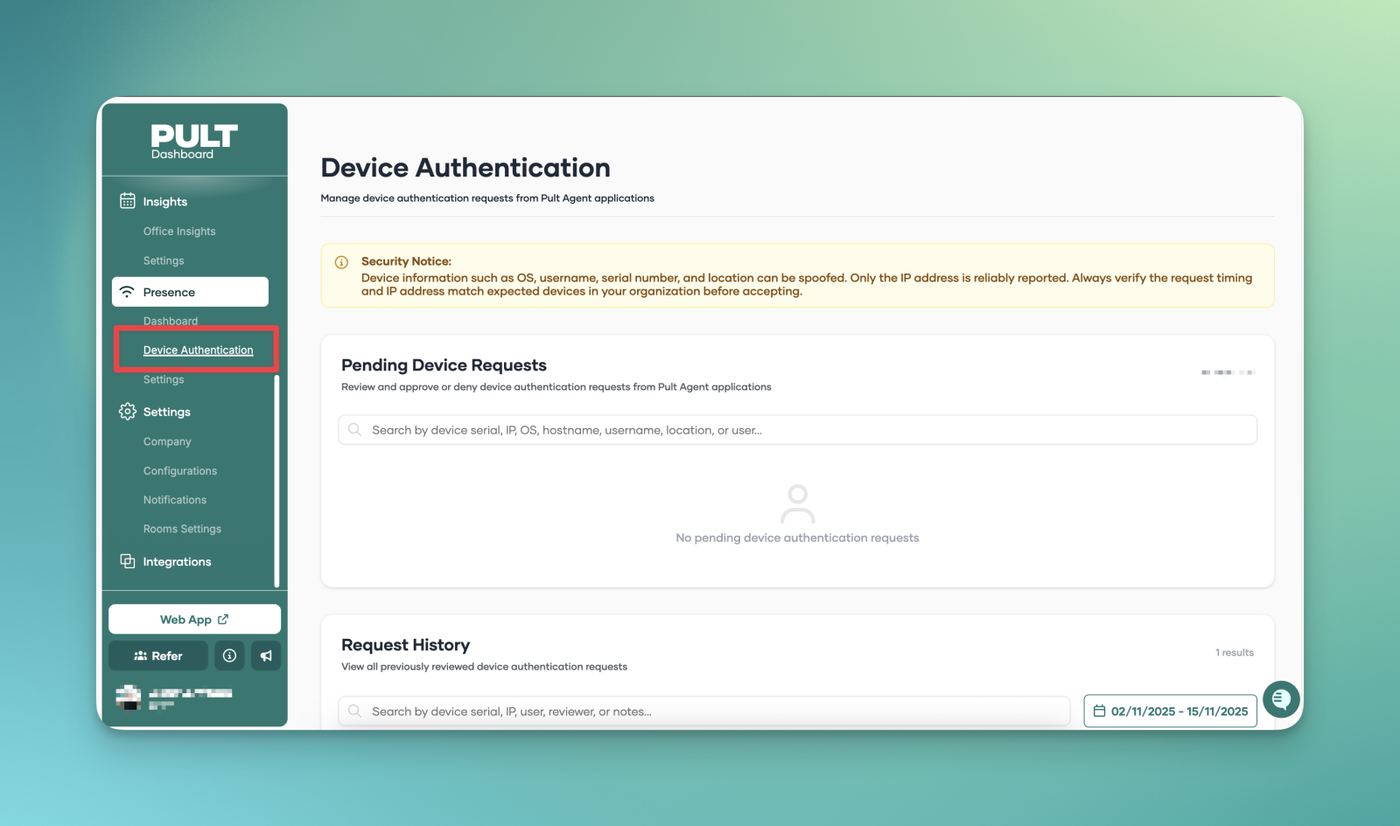Viewport: 1400px width, 826px height.
Task: Click the sidebar vertical scrollbar
Action: point(277,480)
